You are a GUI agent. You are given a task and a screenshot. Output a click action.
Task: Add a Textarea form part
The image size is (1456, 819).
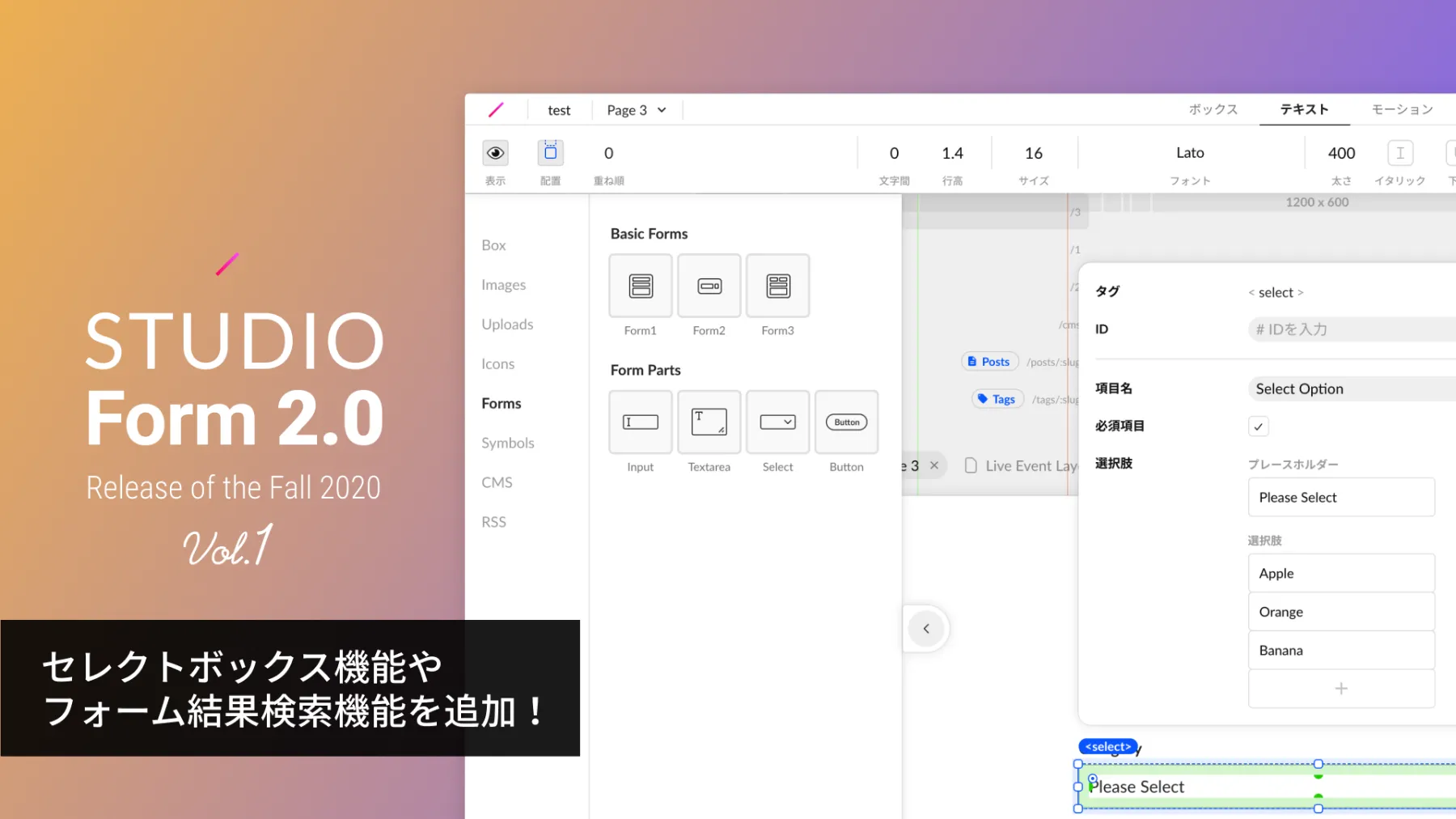click(x=709, y=422)
